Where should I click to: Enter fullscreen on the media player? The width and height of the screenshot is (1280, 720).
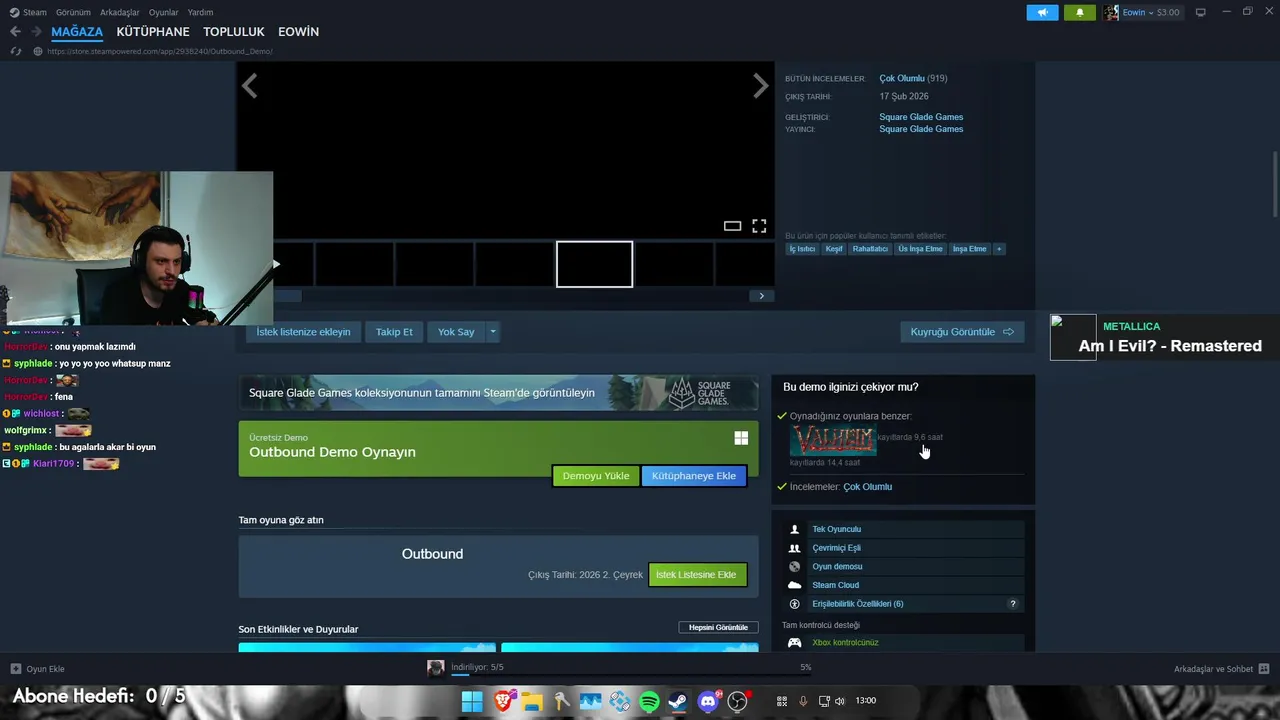click(759, 226)
